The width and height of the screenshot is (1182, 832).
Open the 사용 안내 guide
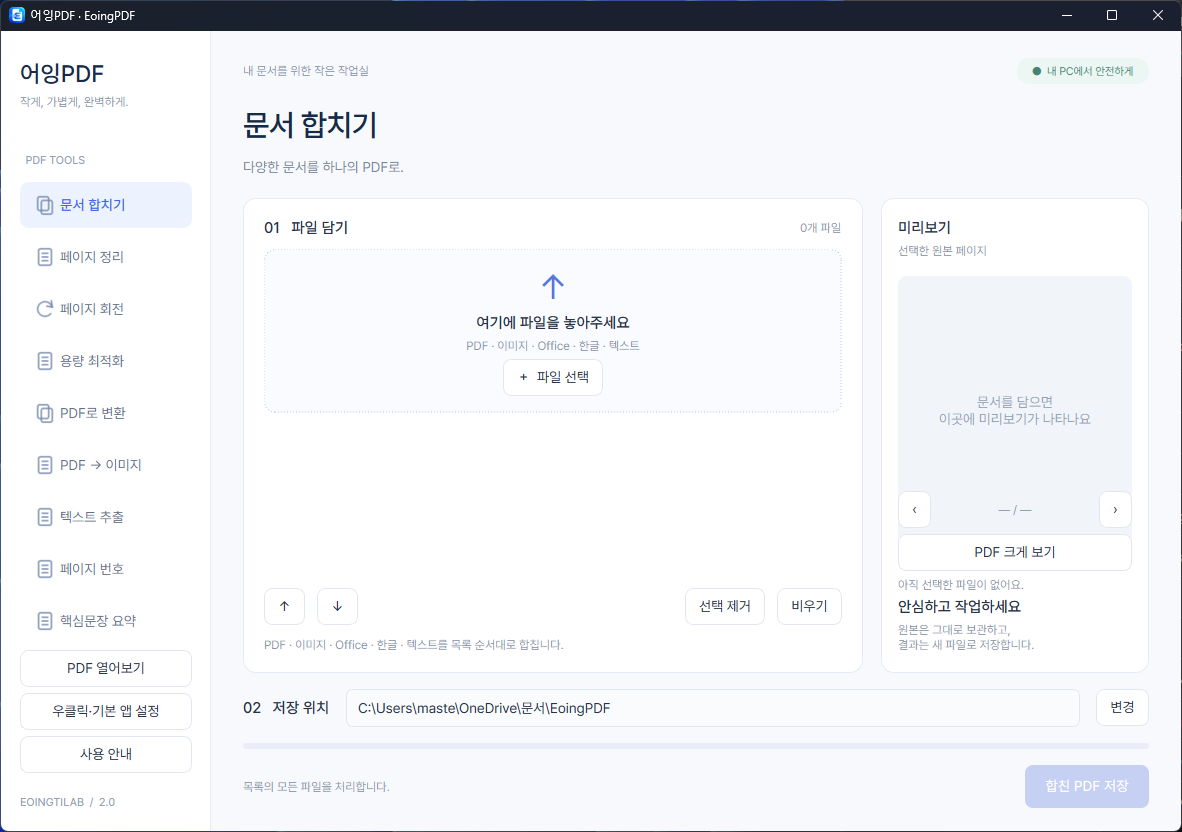coord(106,754)
